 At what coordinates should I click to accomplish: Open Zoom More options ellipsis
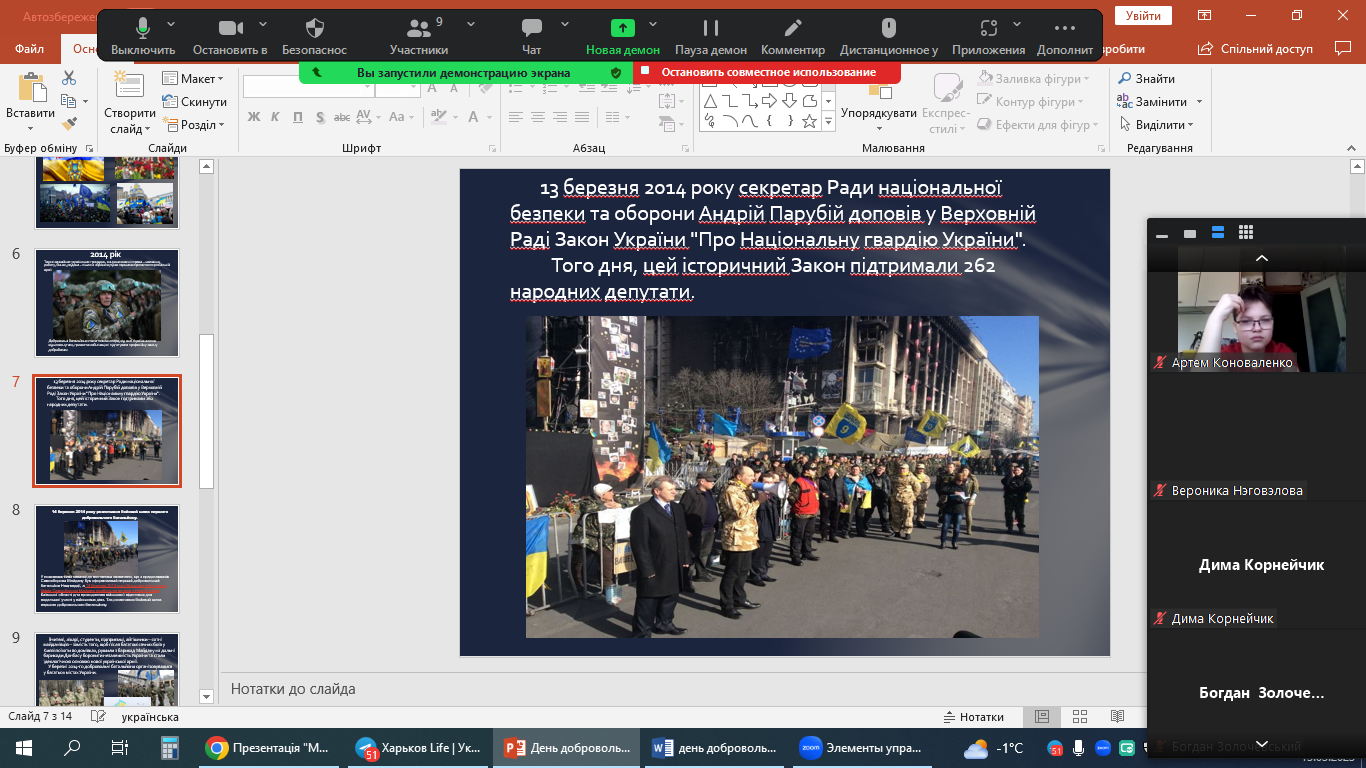[x=1065, y=36]
